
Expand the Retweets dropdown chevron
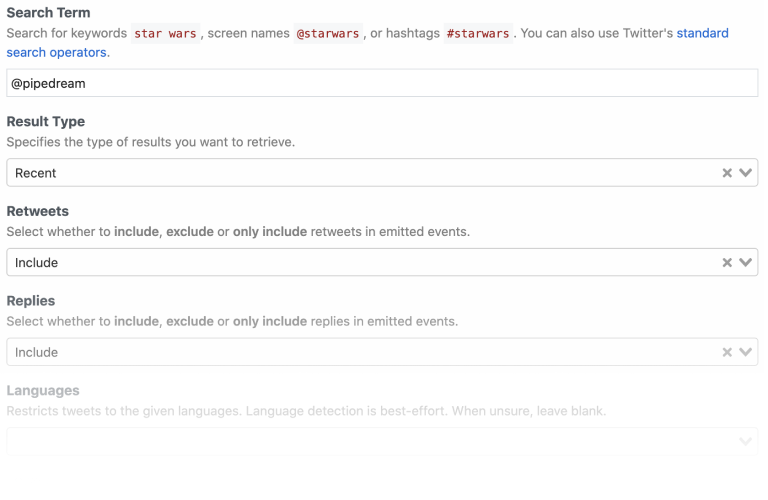745,263
